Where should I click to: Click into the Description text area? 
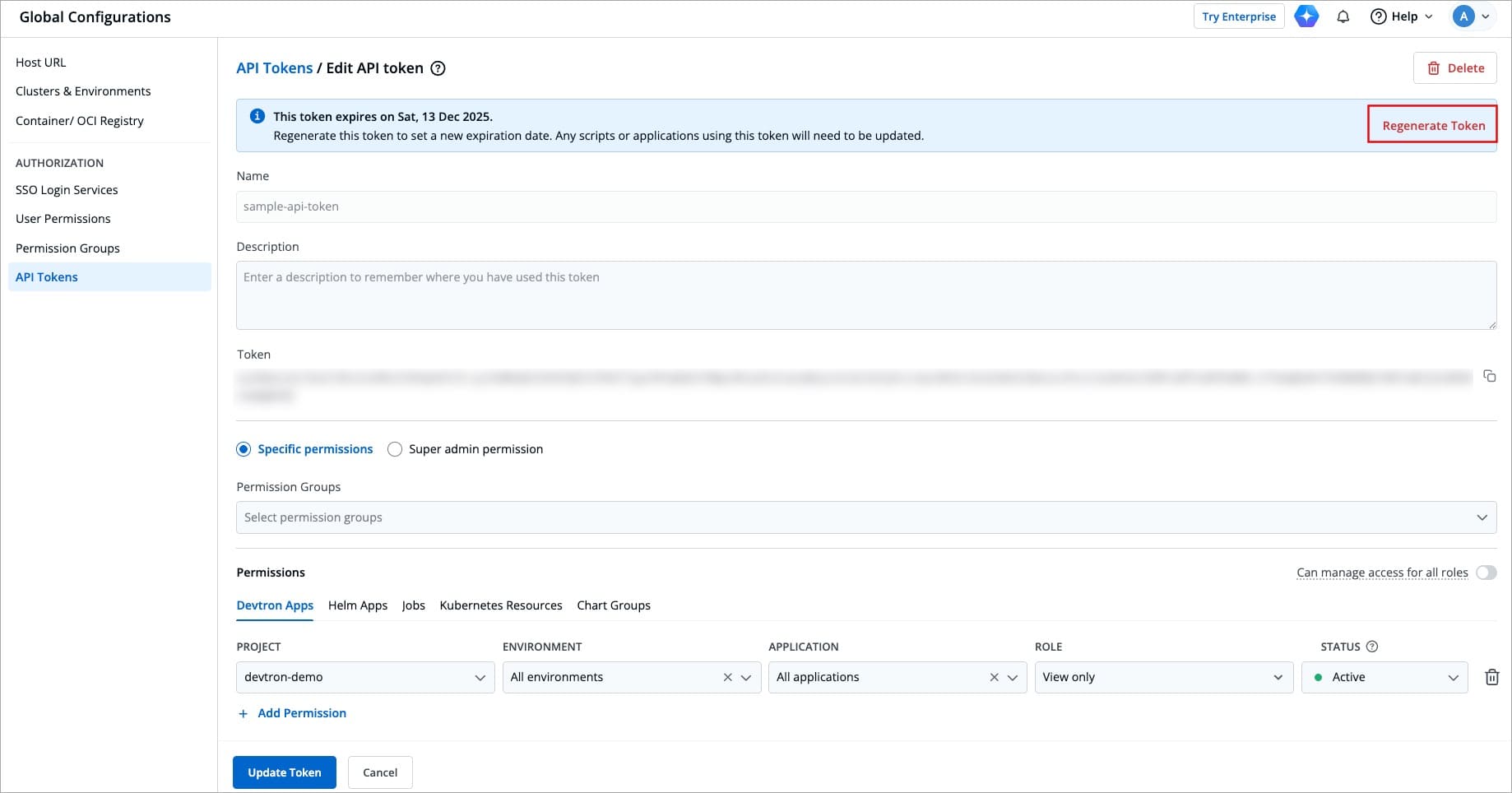coord(865,295)
